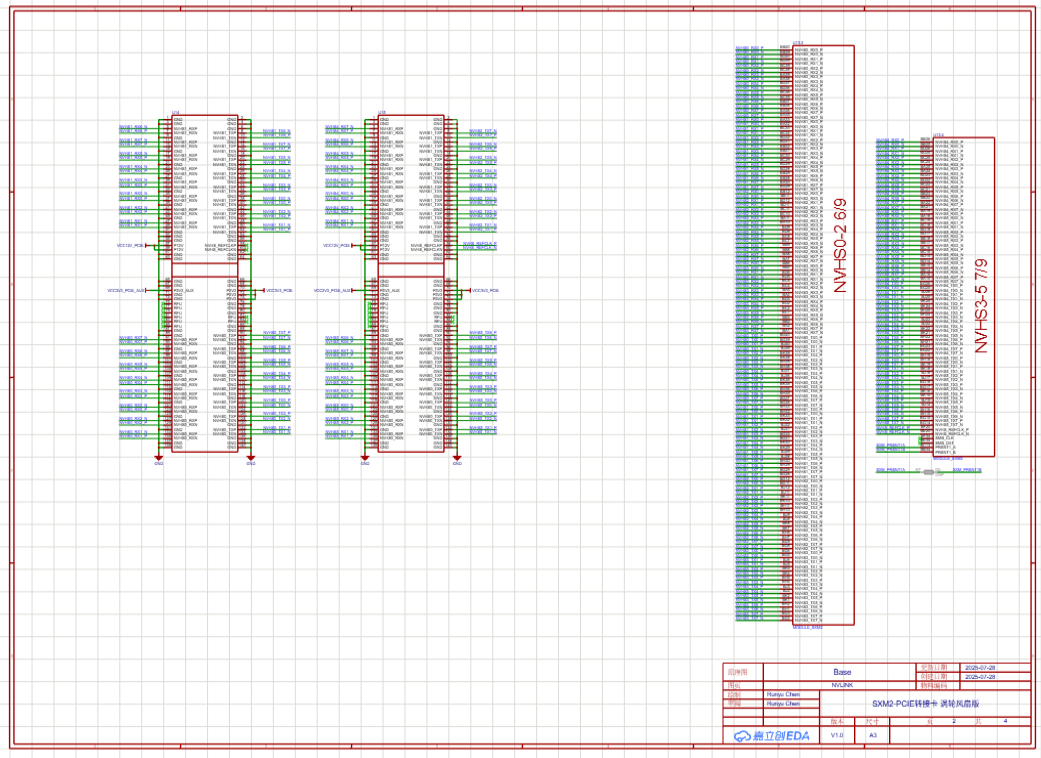Click VCC12V_PCIE net flag on second connector
The width and height of the screenshot is (1041, 758).
tap(337, 245)
